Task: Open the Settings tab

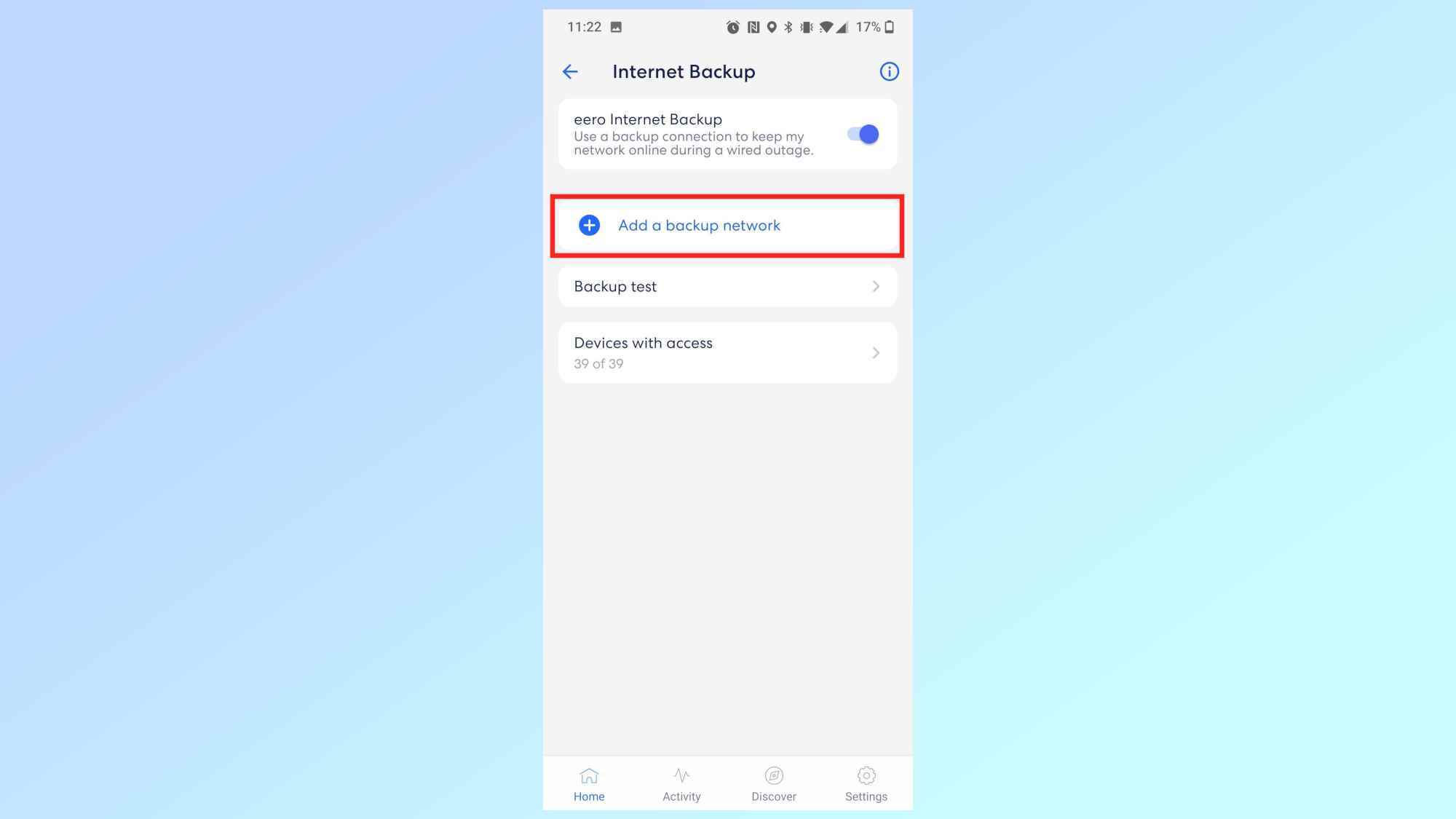Action: (865, 783)
